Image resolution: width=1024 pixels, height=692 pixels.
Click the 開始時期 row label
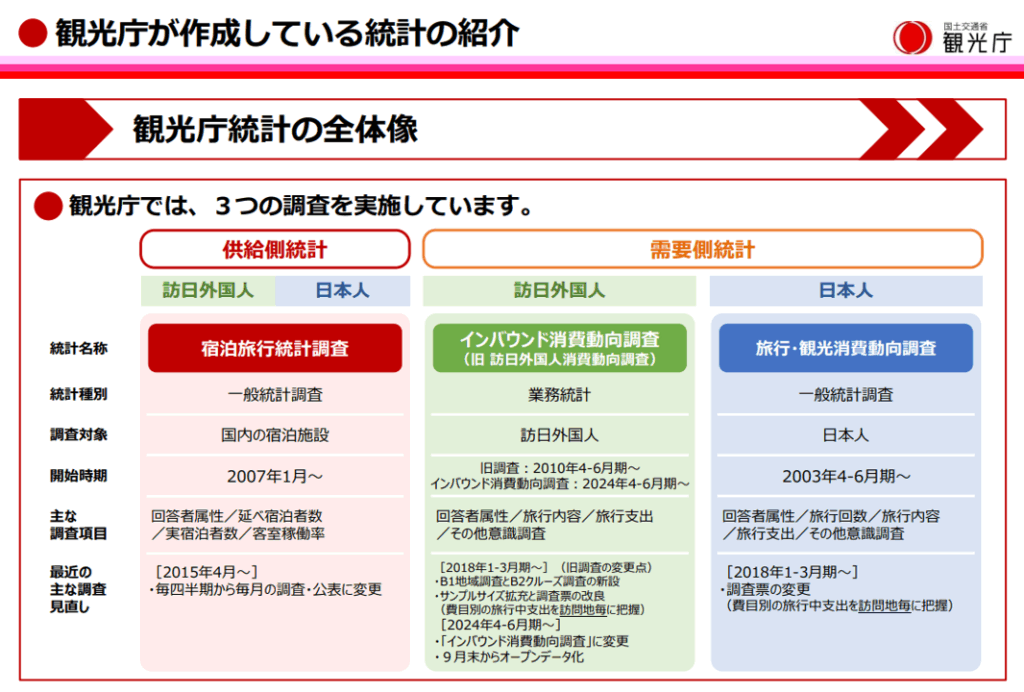point(78,475)
